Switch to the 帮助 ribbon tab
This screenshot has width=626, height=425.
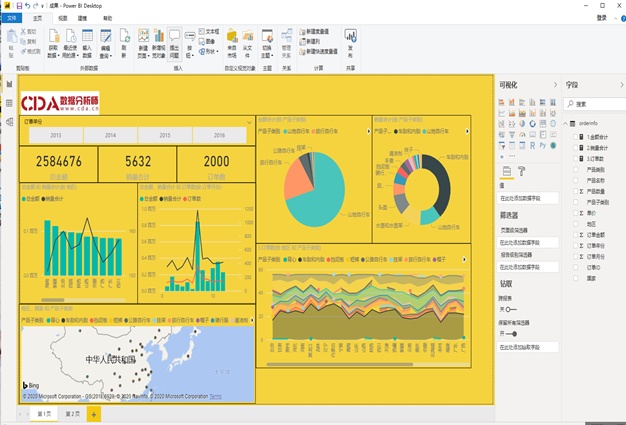coord(107,18)
